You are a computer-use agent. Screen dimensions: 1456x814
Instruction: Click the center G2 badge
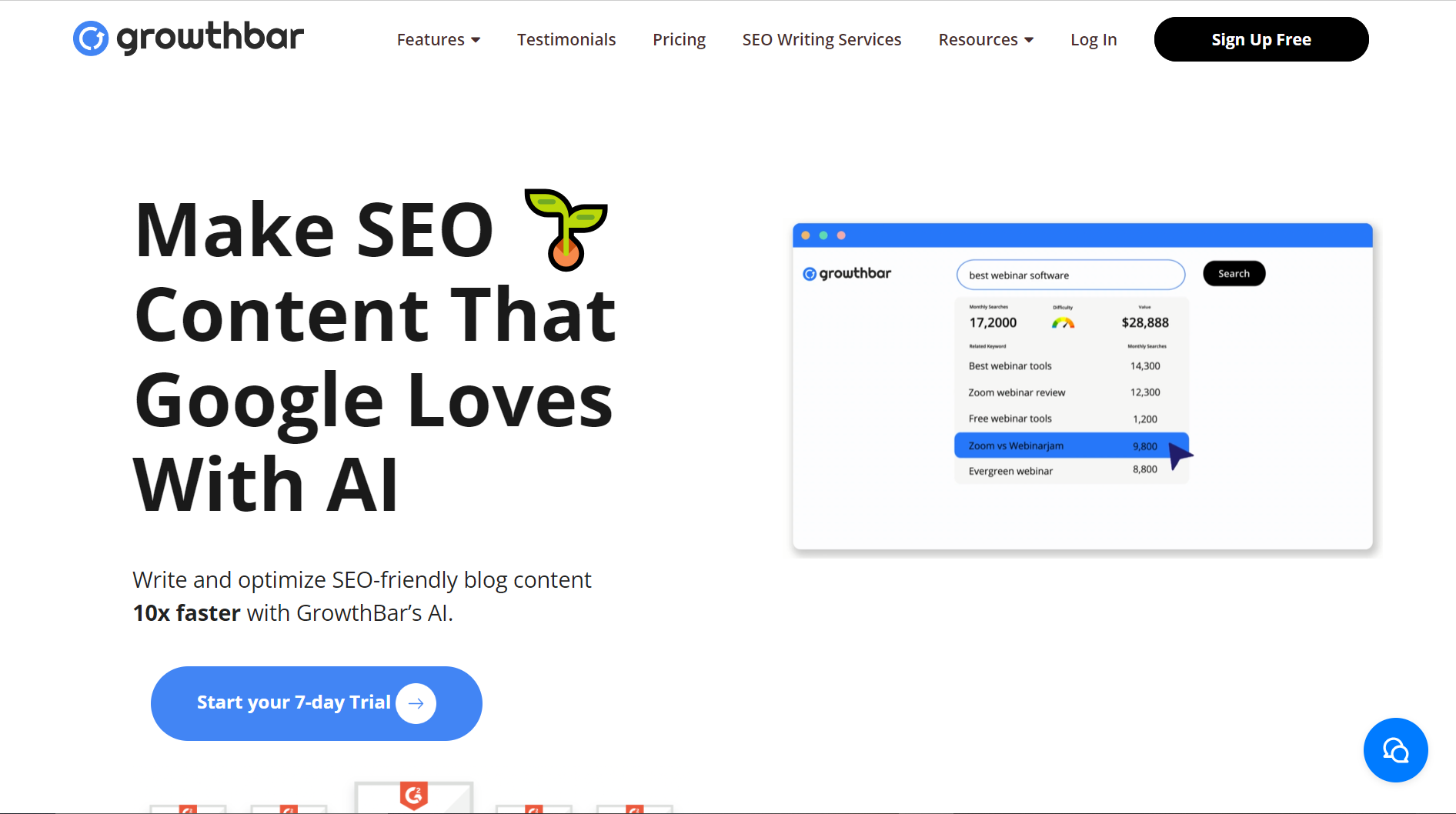coord(414,796)
